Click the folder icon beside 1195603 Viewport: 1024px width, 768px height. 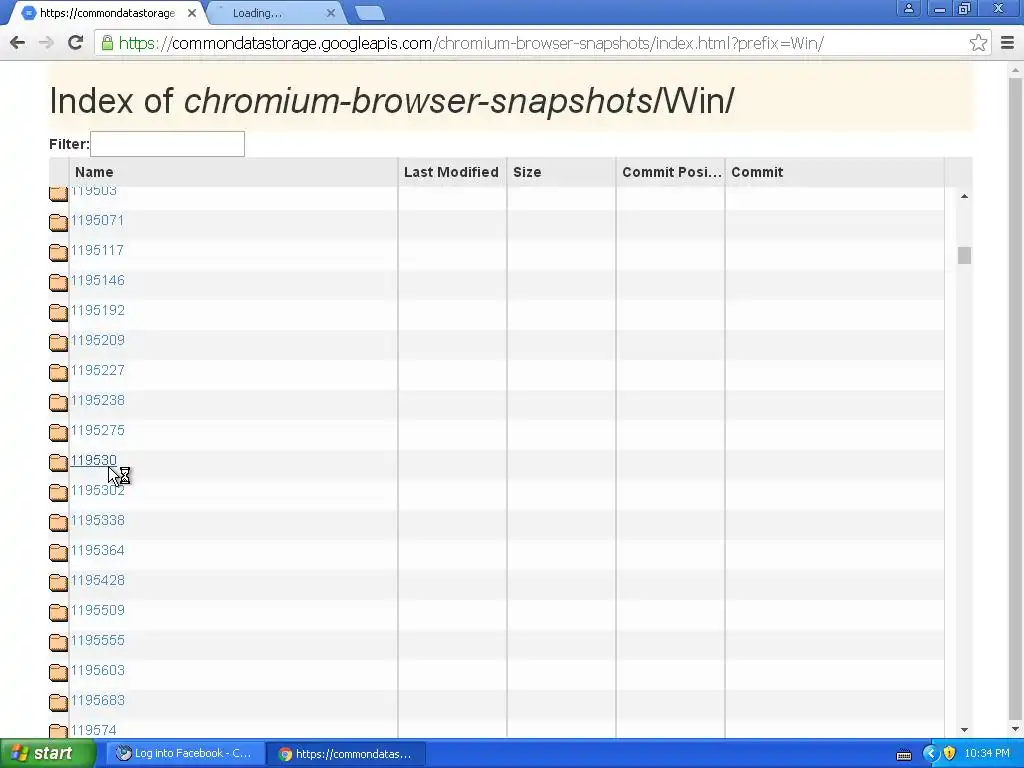click(x=58, y=673)
